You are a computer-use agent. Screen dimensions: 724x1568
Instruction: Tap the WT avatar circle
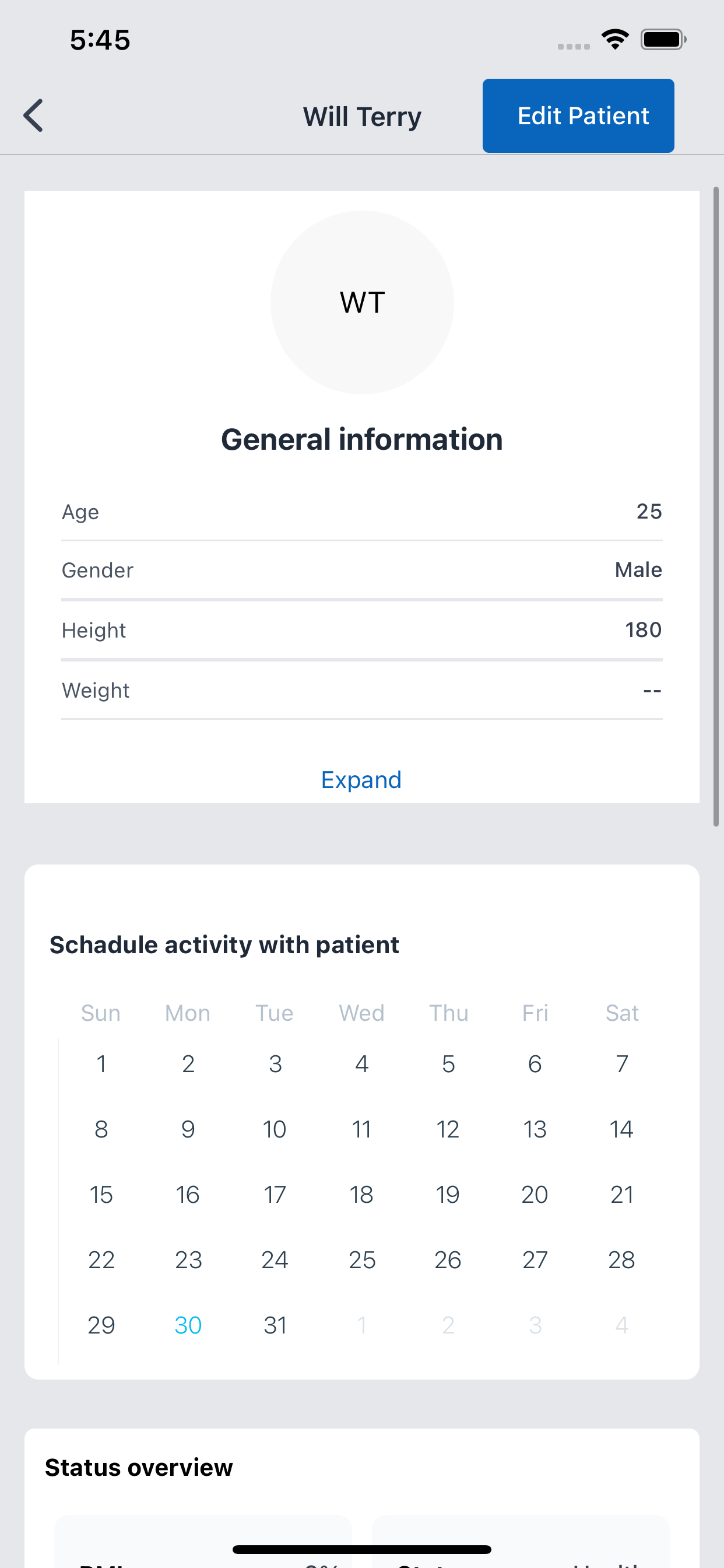pyautogui.click(x=362, y=302)
